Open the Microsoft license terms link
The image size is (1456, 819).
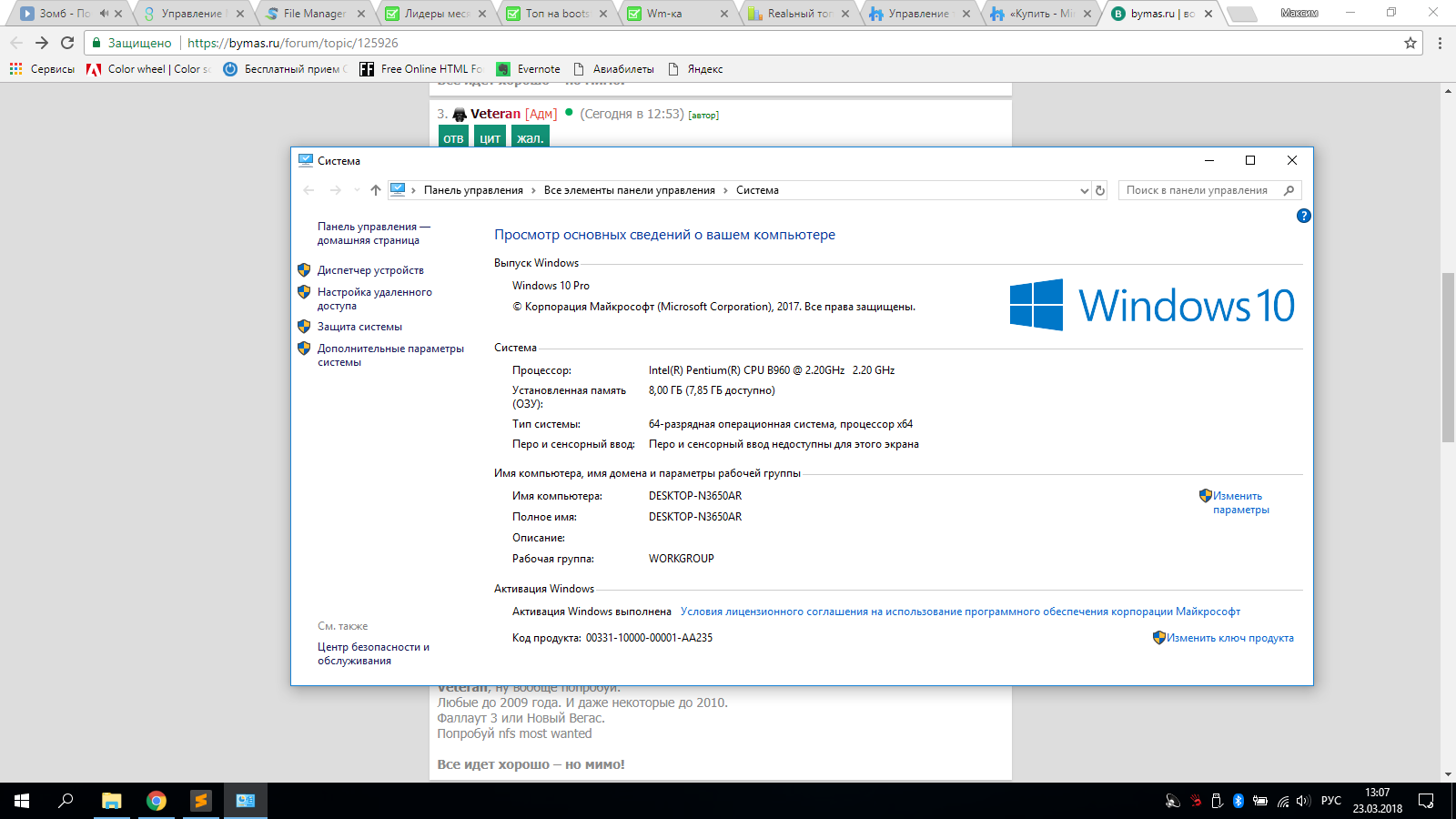tap(960, 612)
